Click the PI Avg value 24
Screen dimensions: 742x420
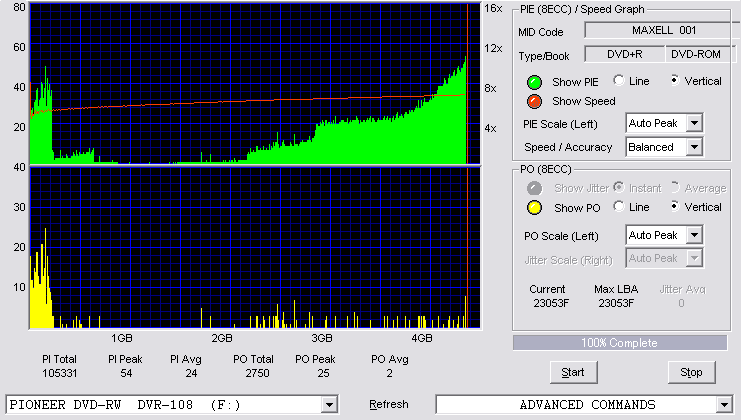(x=191, y=373)
